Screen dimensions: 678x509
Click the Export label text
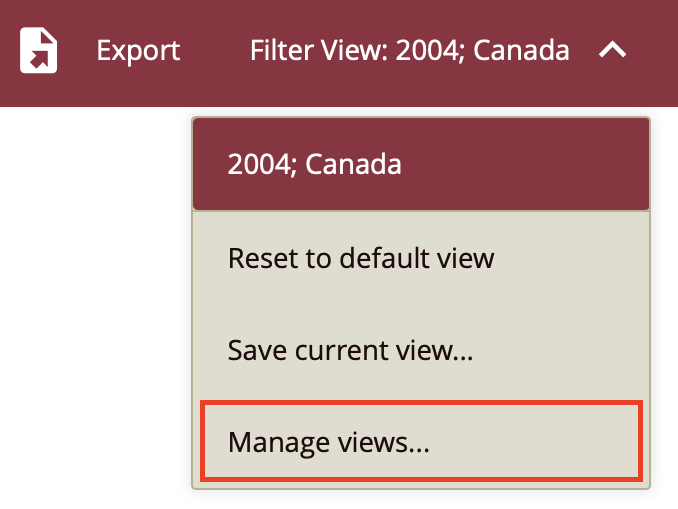(138, 51)
